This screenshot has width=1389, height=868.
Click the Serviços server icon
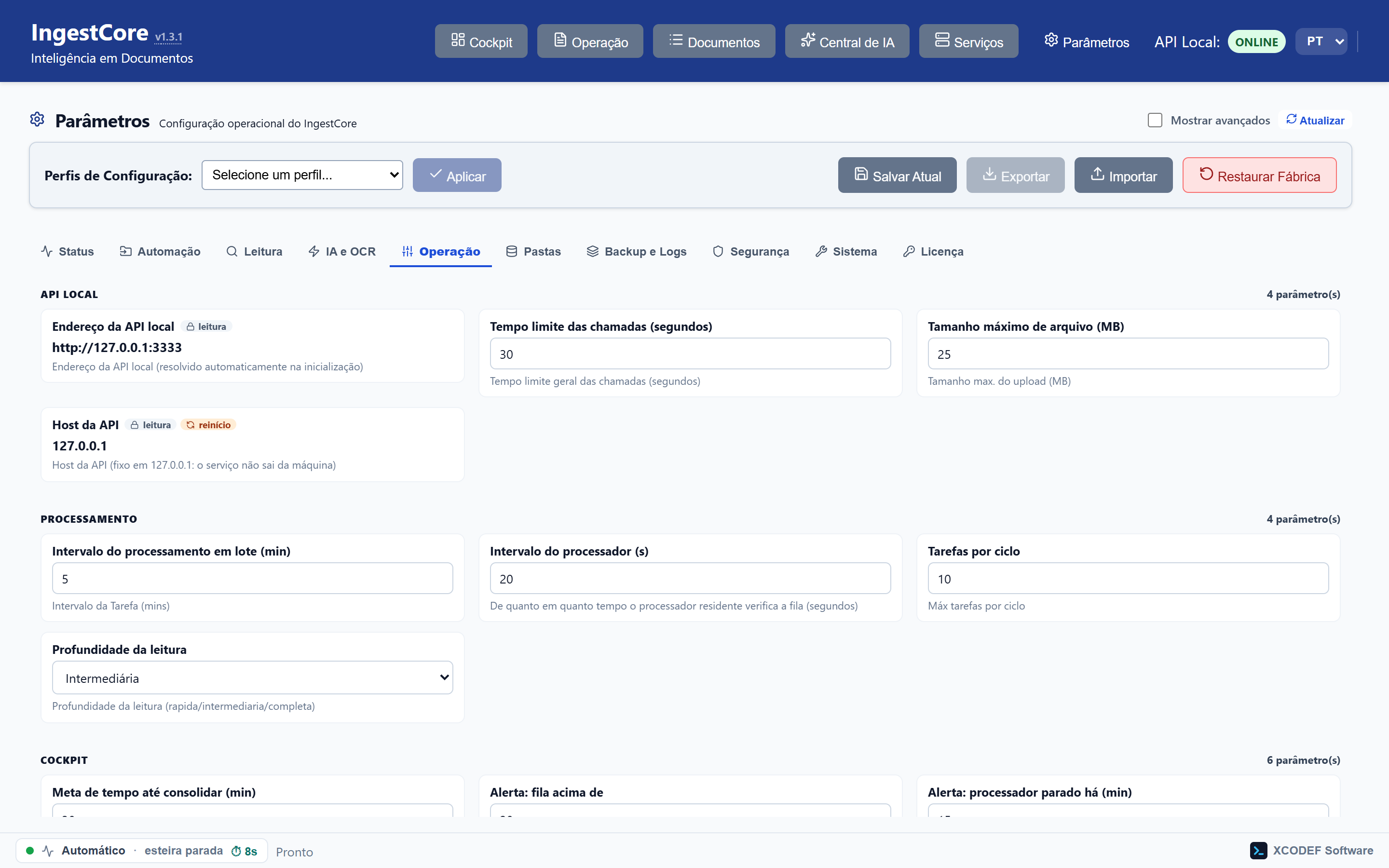coord(942,40)
